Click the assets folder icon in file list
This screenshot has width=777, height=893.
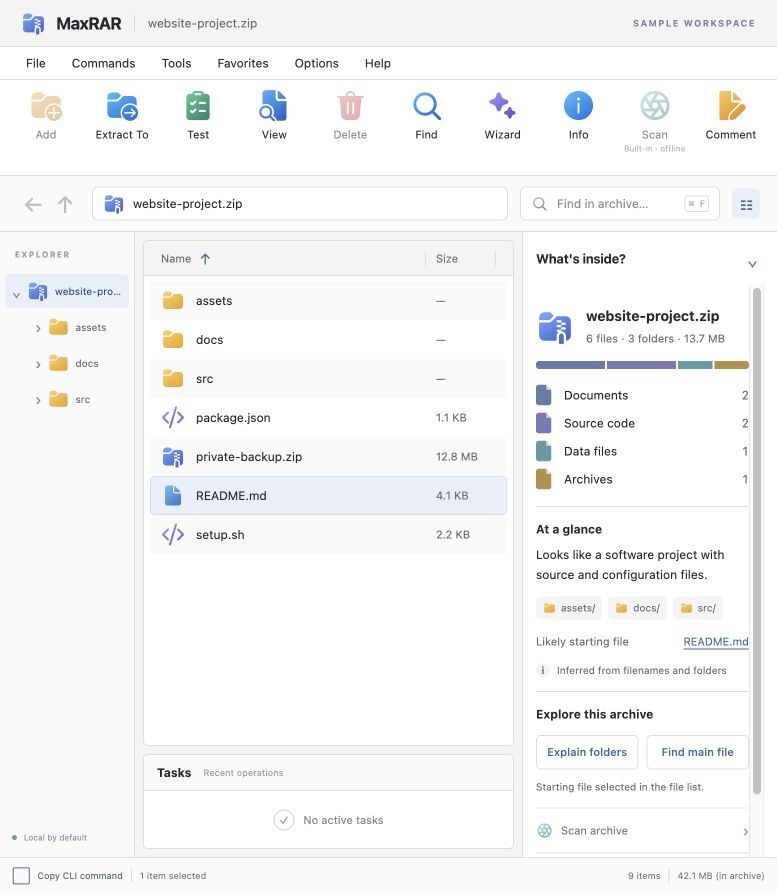coord(173,301)
